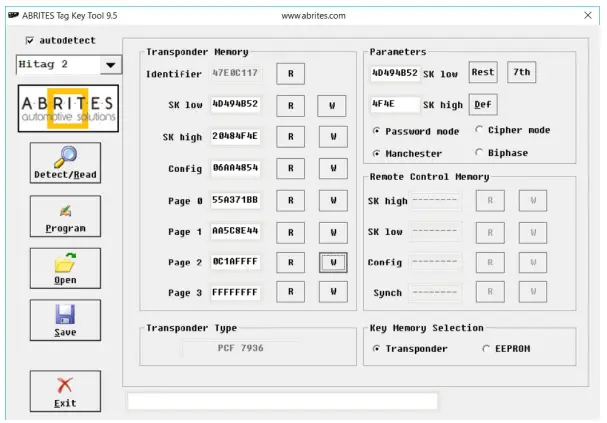This screenshot has height=423, width=607.
Task: Write Page 3 with W button
Action: click(x=333, y=291)
